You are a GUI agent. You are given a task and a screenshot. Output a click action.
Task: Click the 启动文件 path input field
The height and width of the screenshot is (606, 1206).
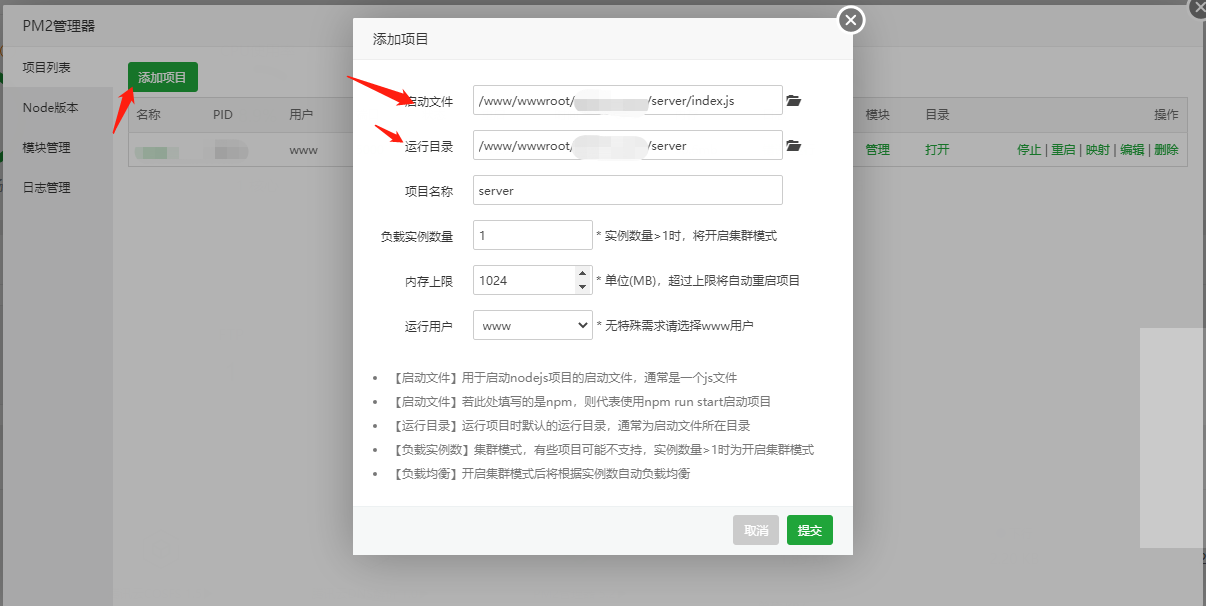628,100
